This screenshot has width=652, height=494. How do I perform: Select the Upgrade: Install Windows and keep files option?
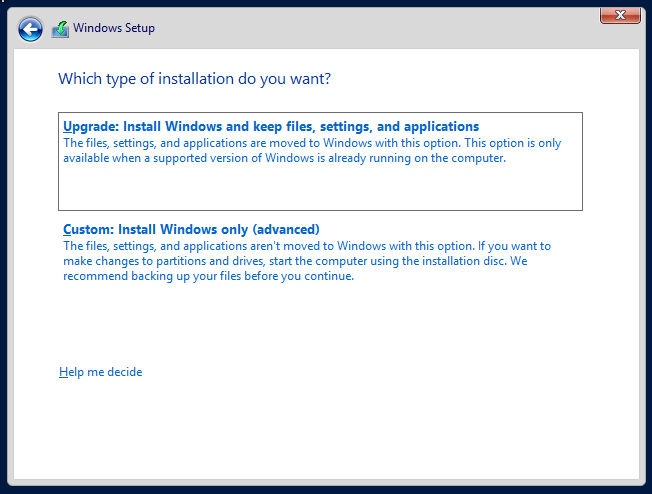pyautogui.click(x=271, y=127)
